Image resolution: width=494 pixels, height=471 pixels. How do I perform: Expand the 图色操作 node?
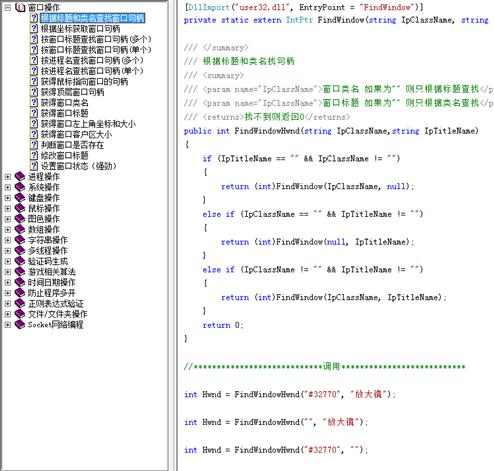pos(8,219)
